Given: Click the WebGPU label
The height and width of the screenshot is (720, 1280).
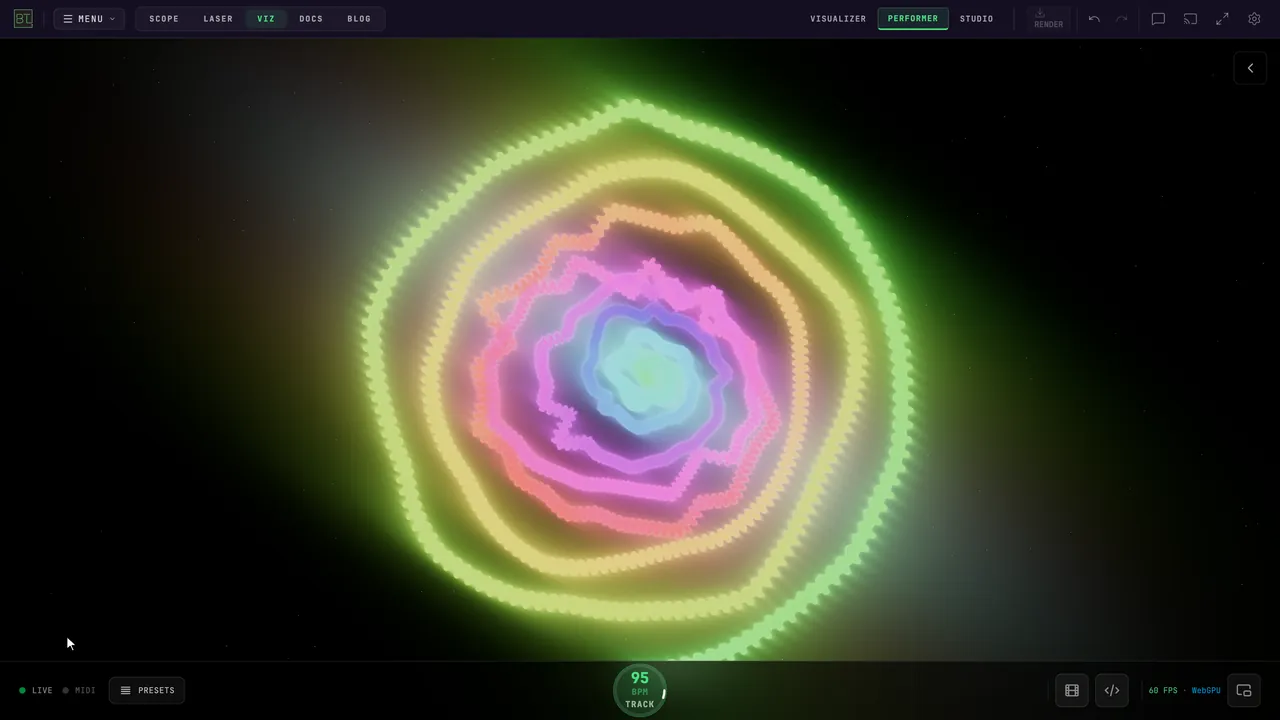Looking at the screenshot, I should [1206, 690].
